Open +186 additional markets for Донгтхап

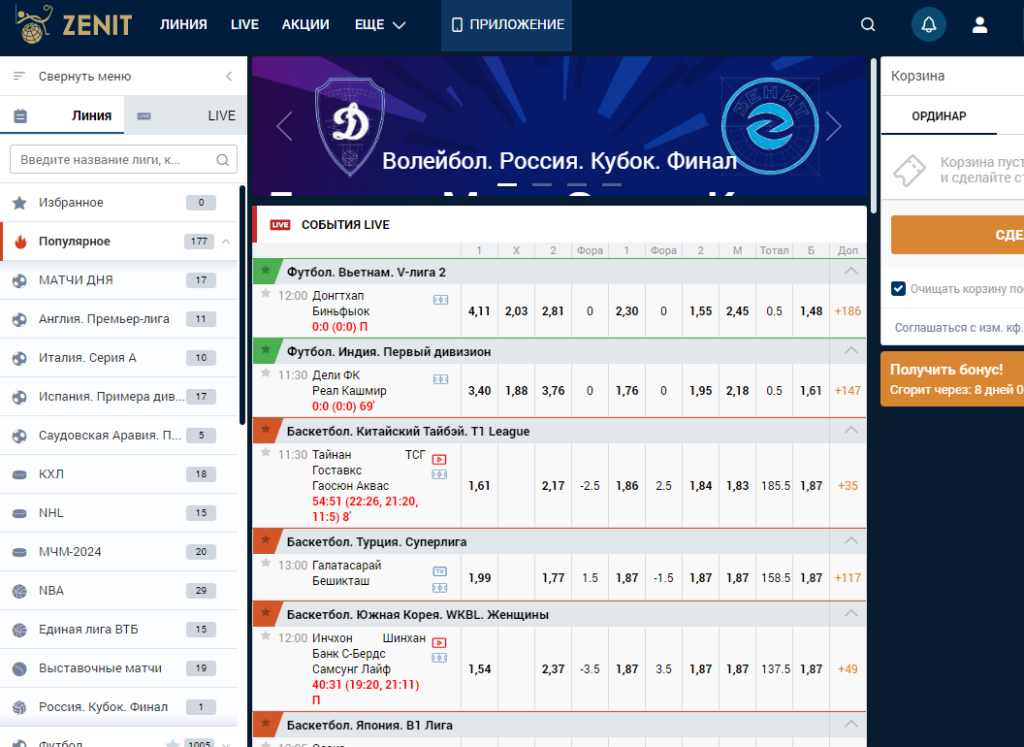tap(848, 311)
